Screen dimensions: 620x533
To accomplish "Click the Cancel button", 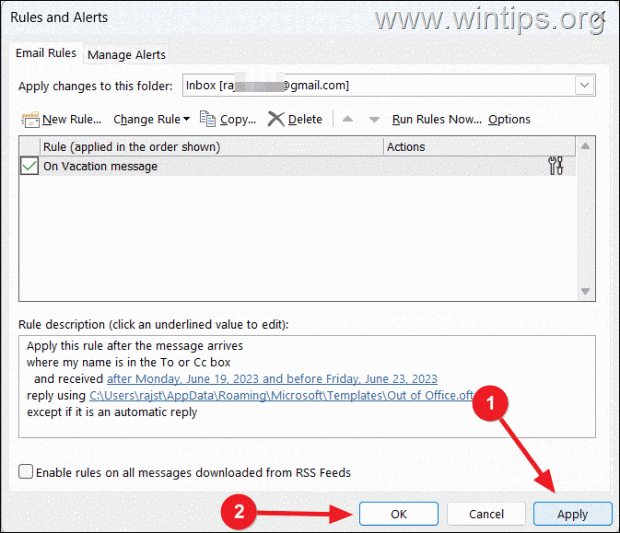I will pyautogui.click(x=486, y=514).
